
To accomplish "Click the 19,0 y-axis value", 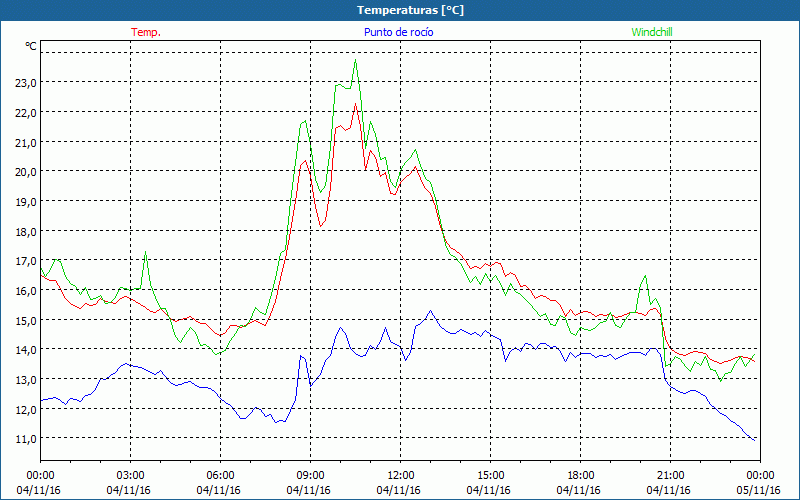I will pyautogui.click(x=26, y=202).
